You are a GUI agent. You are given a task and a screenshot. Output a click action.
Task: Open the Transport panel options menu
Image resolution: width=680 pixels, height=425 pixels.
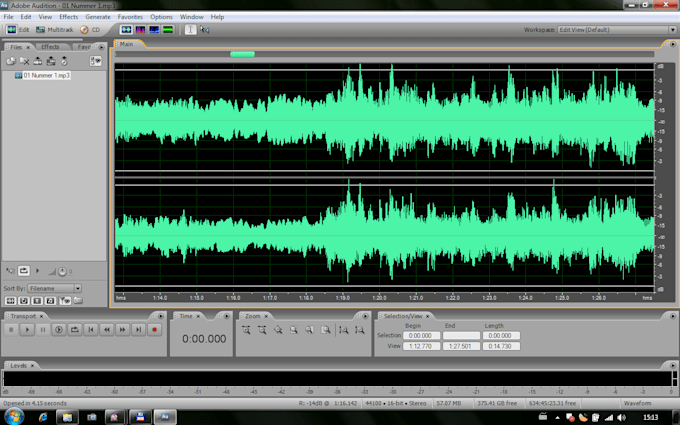tap(160, 316)
